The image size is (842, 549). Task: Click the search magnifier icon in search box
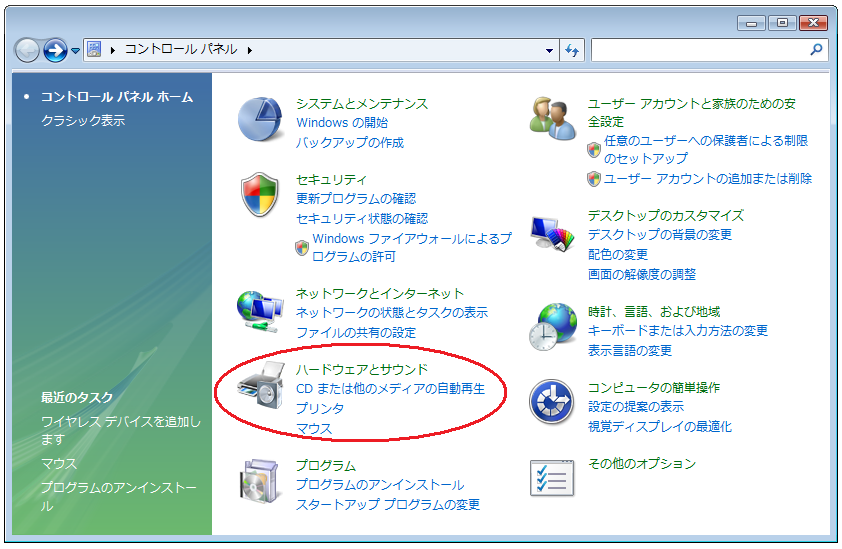[x=816, y=49]
